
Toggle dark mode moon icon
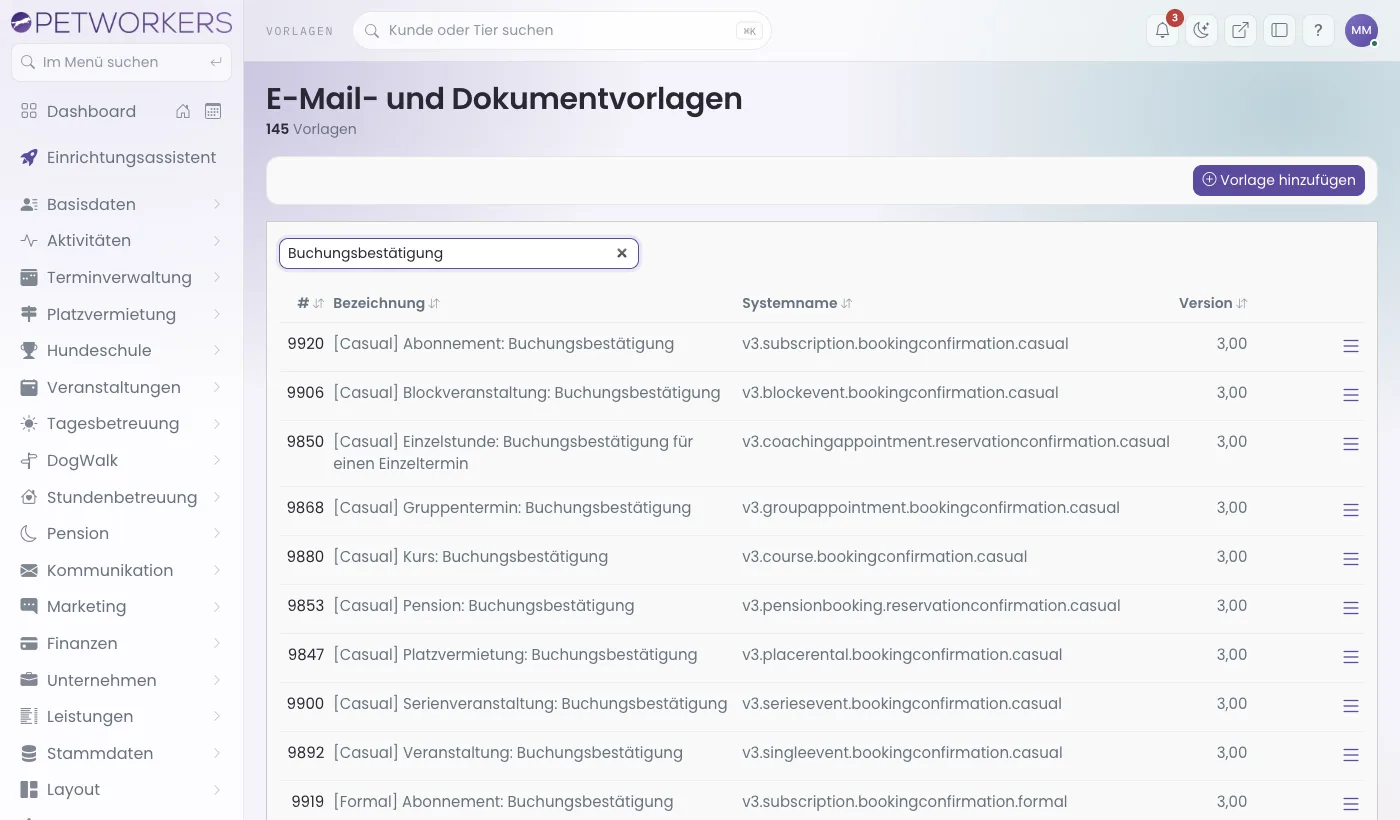pos(1201,30)
